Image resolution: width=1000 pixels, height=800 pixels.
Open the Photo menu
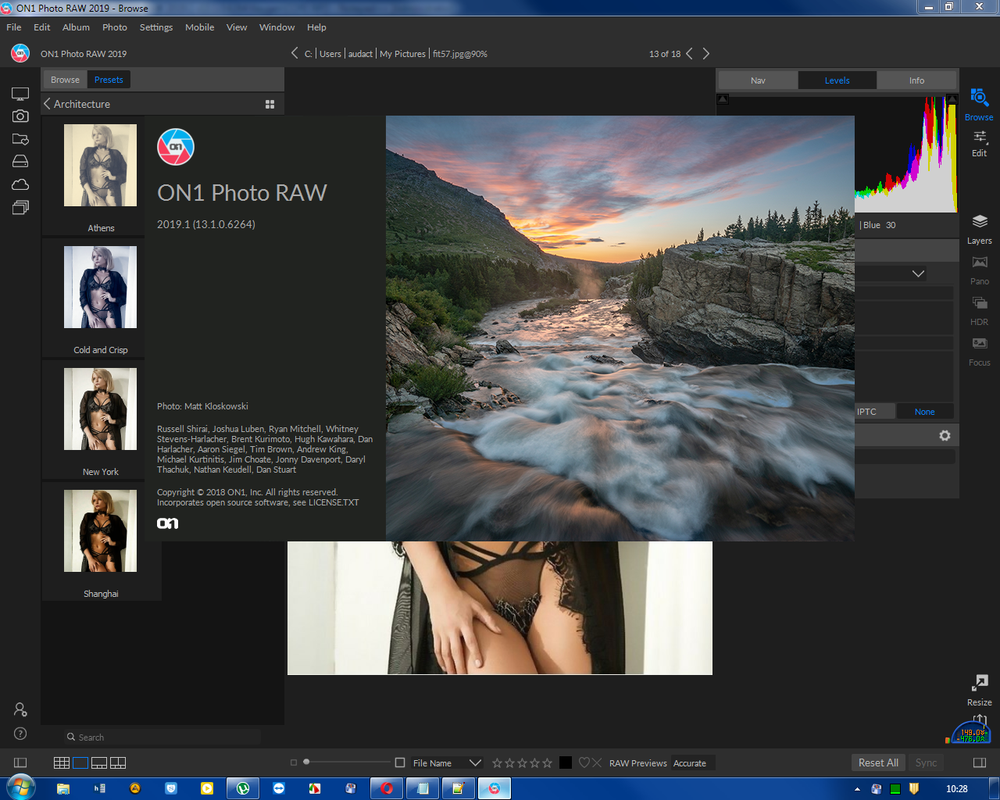pyautogui.click(x=115, y=27)
